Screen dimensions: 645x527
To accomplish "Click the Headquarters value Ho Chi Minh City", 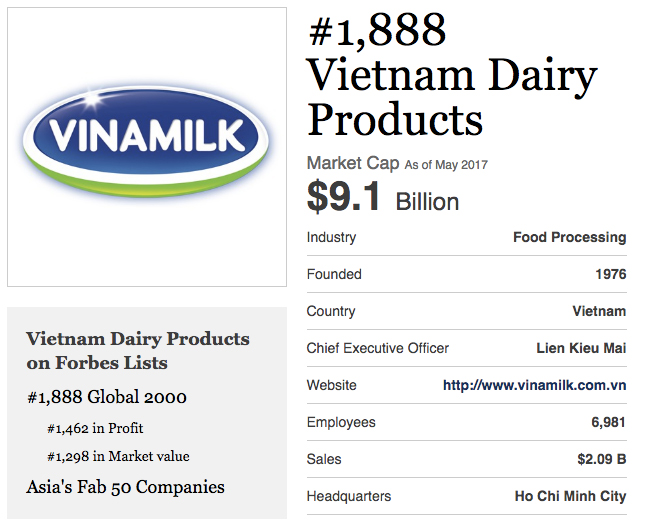I will [x=571, y=497].
